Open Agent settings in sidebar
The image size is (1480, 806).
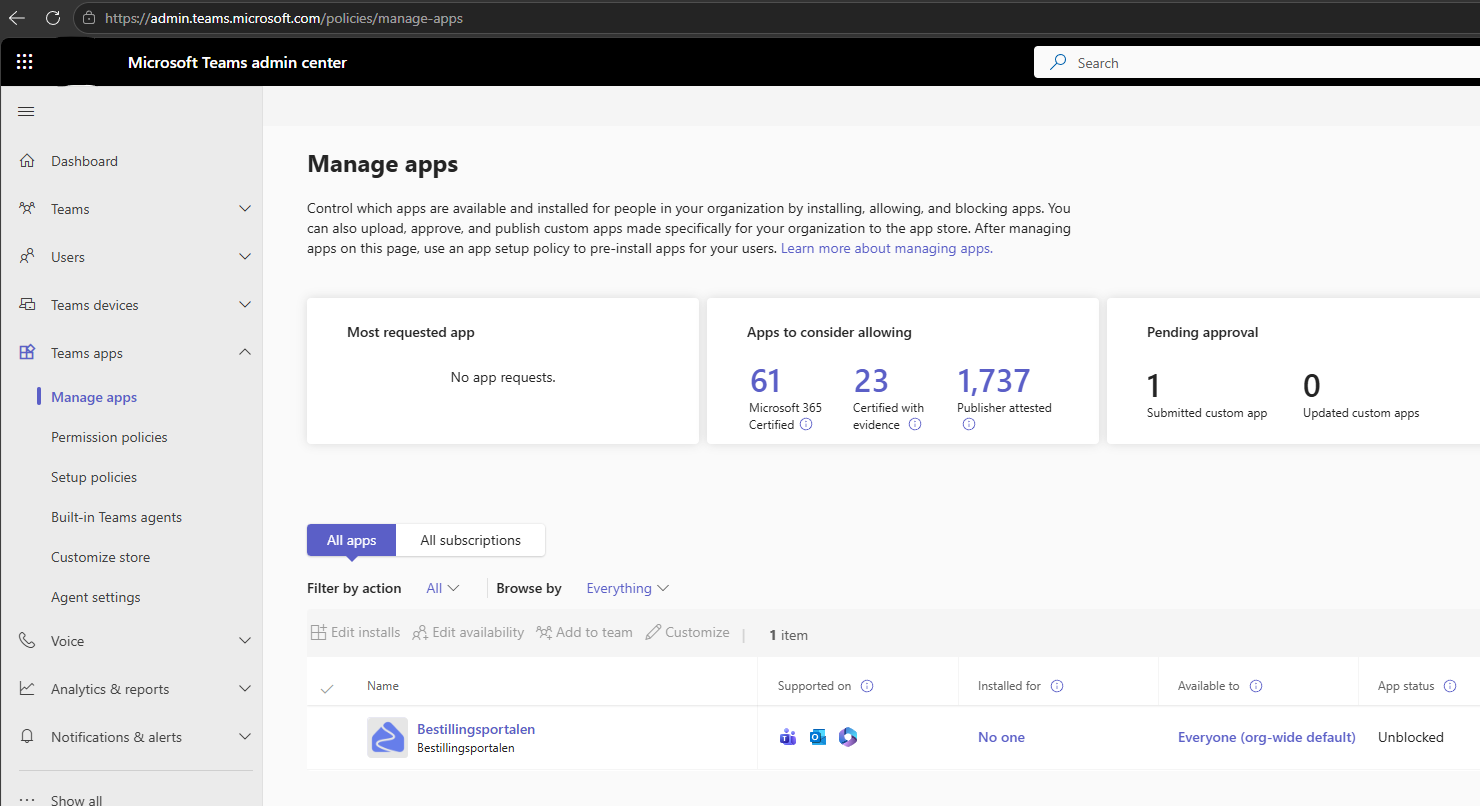(96, 597)
